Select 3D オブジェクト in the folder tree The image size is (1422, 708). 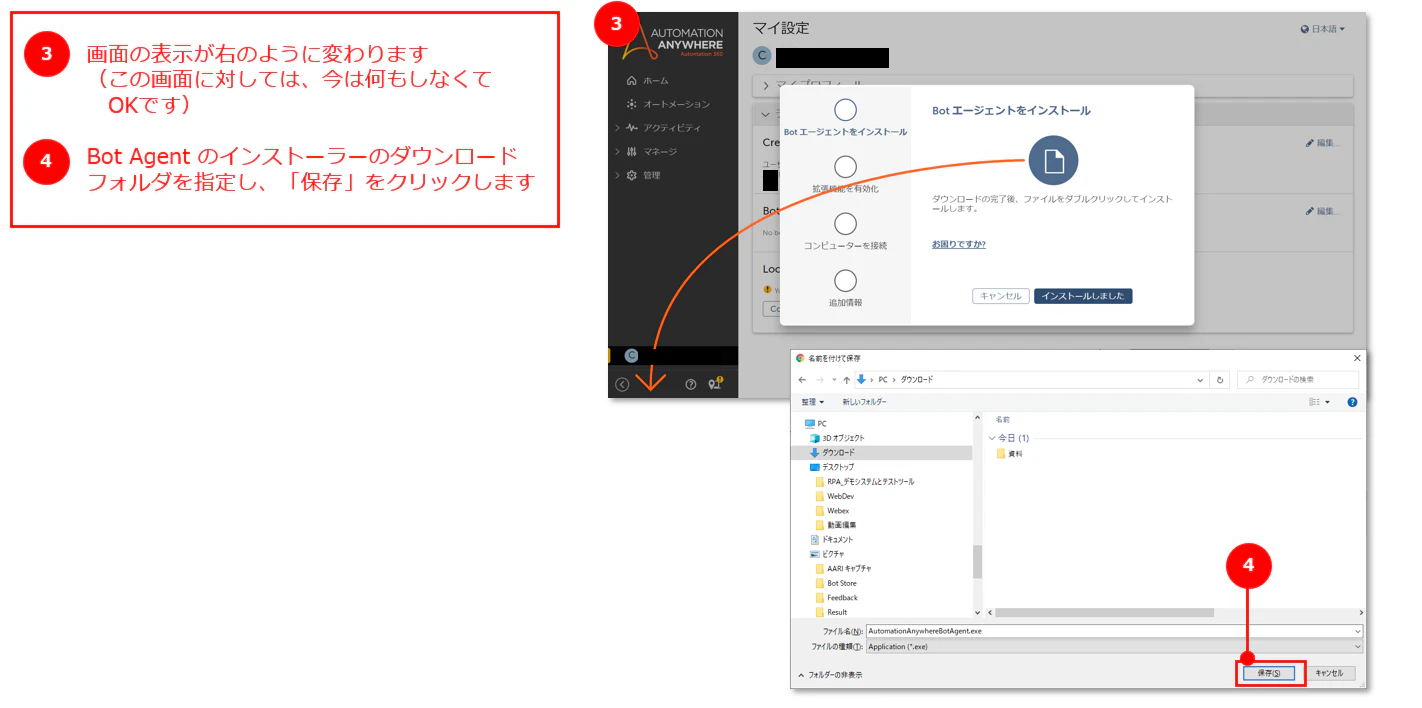837,438
